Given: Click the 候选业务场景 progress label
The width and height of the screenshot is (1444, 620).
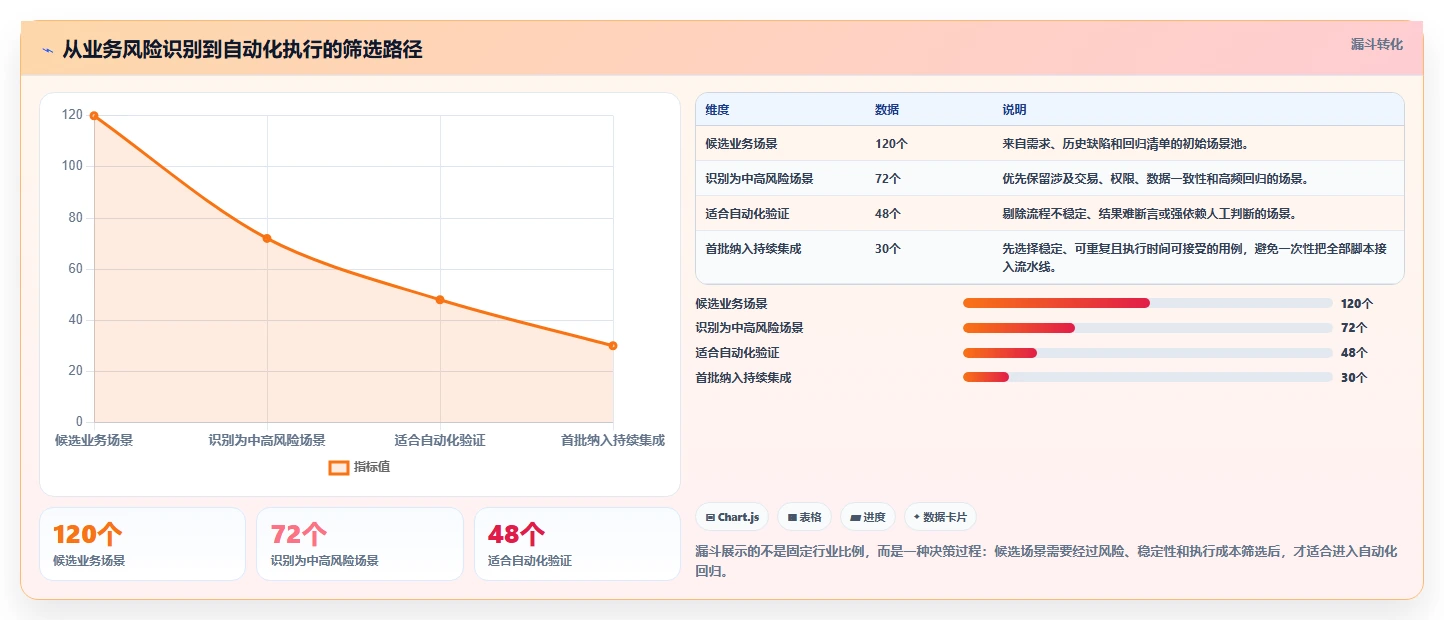Looking at the screenshot, I should point(731,303).
